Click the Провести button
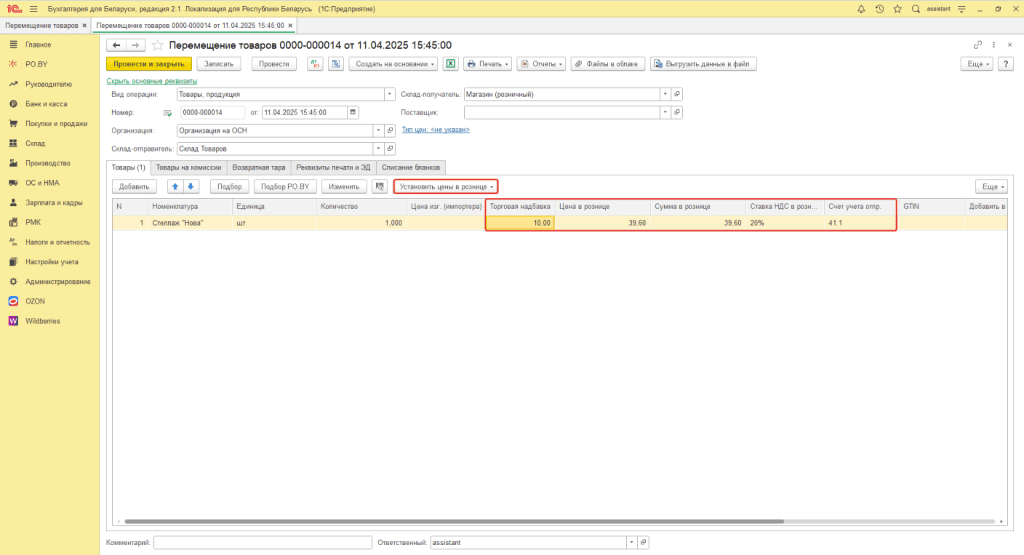Screen dimensions: 1024x555 (274, 64)
